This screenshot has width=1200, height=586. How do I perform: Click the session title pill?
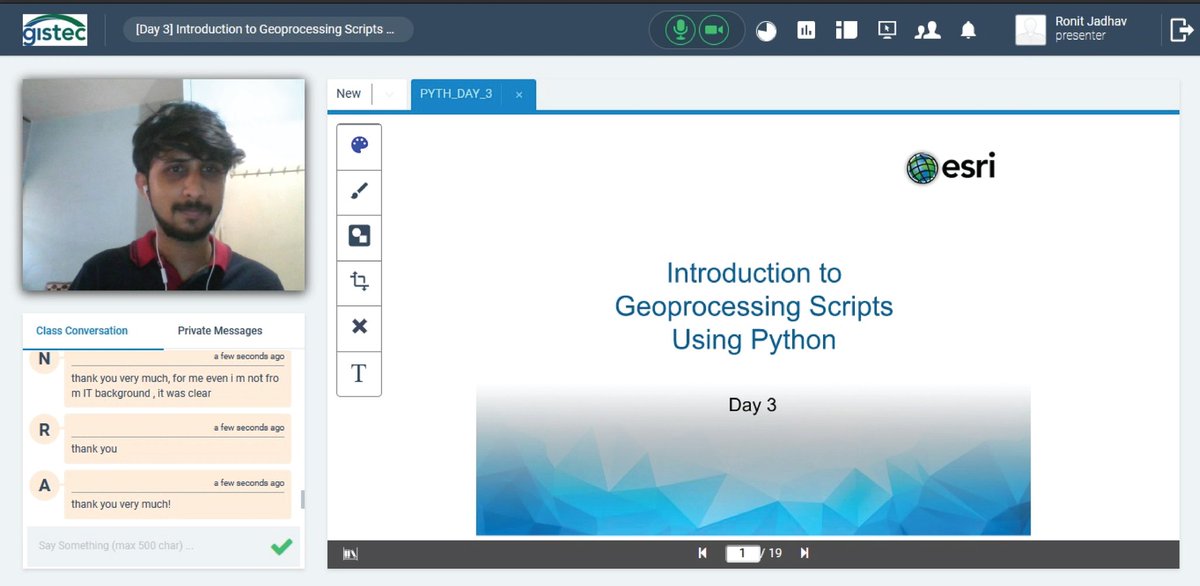click(x=268, y=29)
